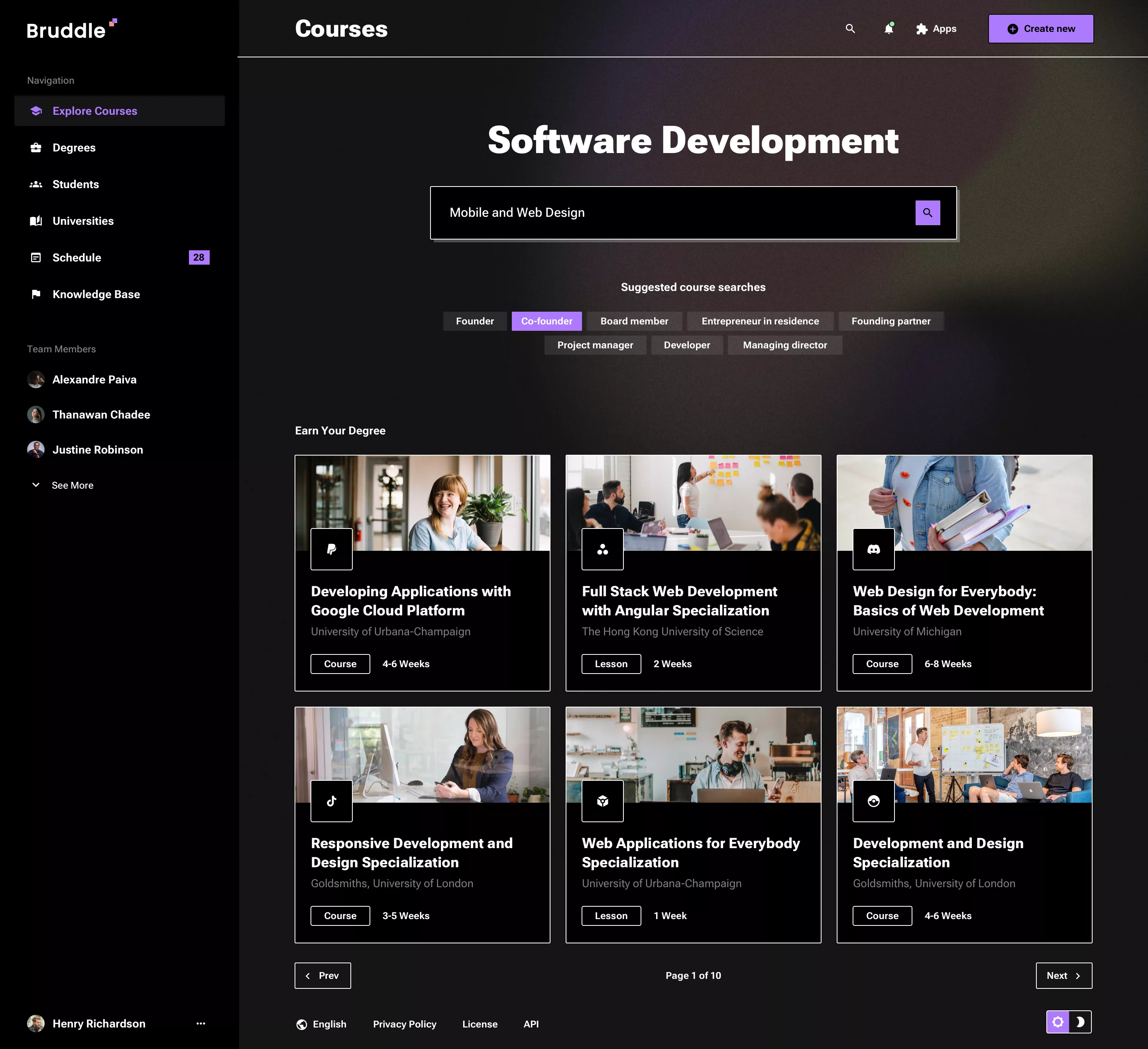Click inside the Mobile and Web Design search field
The image size is (1148, 1049).
(626, 212)
